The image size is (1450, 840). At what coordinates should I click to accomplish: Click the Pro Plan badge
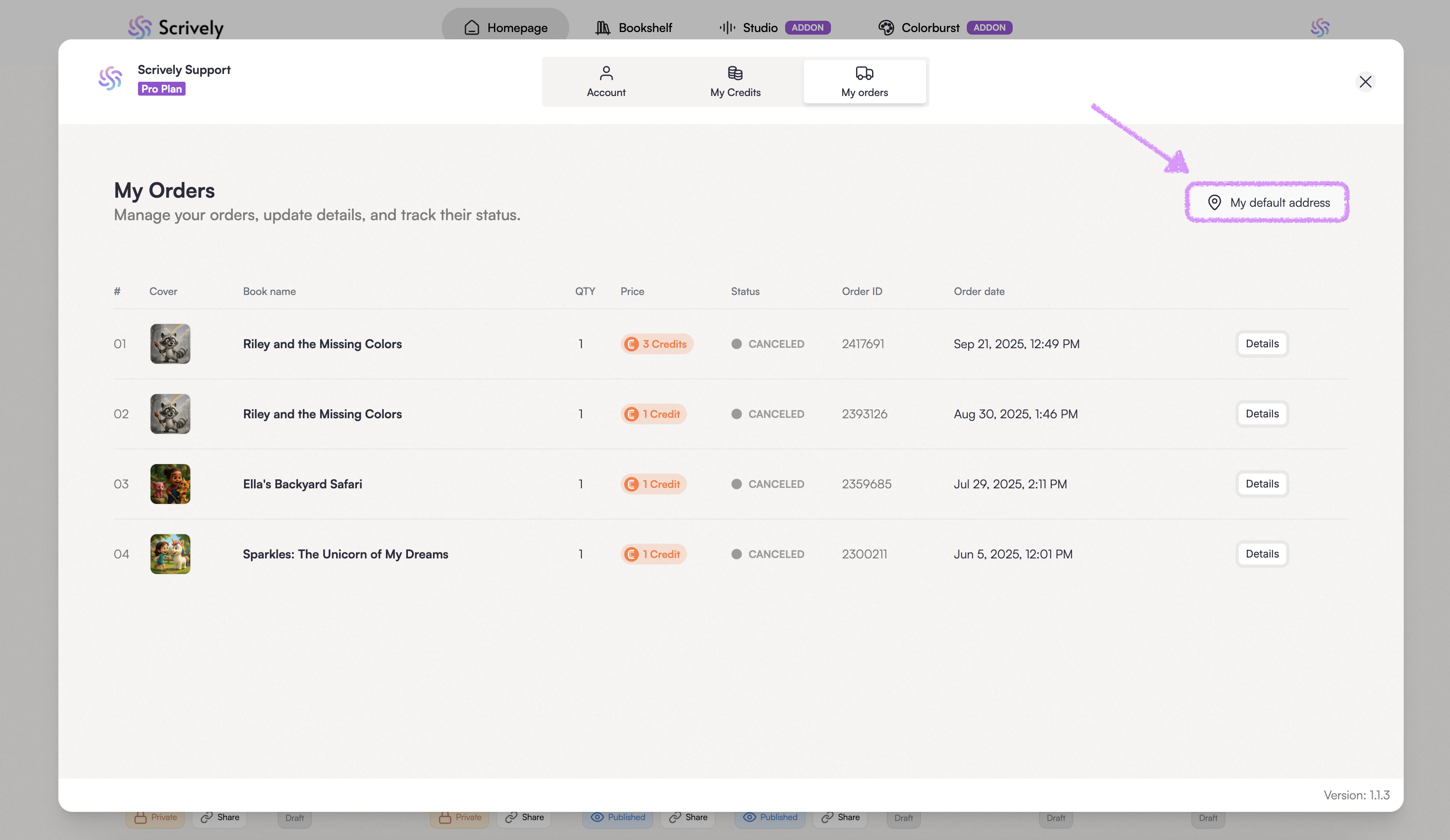point(162,89)
